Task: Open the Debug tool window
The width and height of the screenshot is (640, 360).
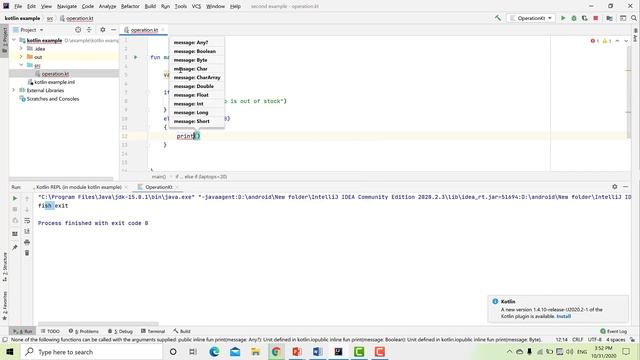Action: click(x=120, y=331)
